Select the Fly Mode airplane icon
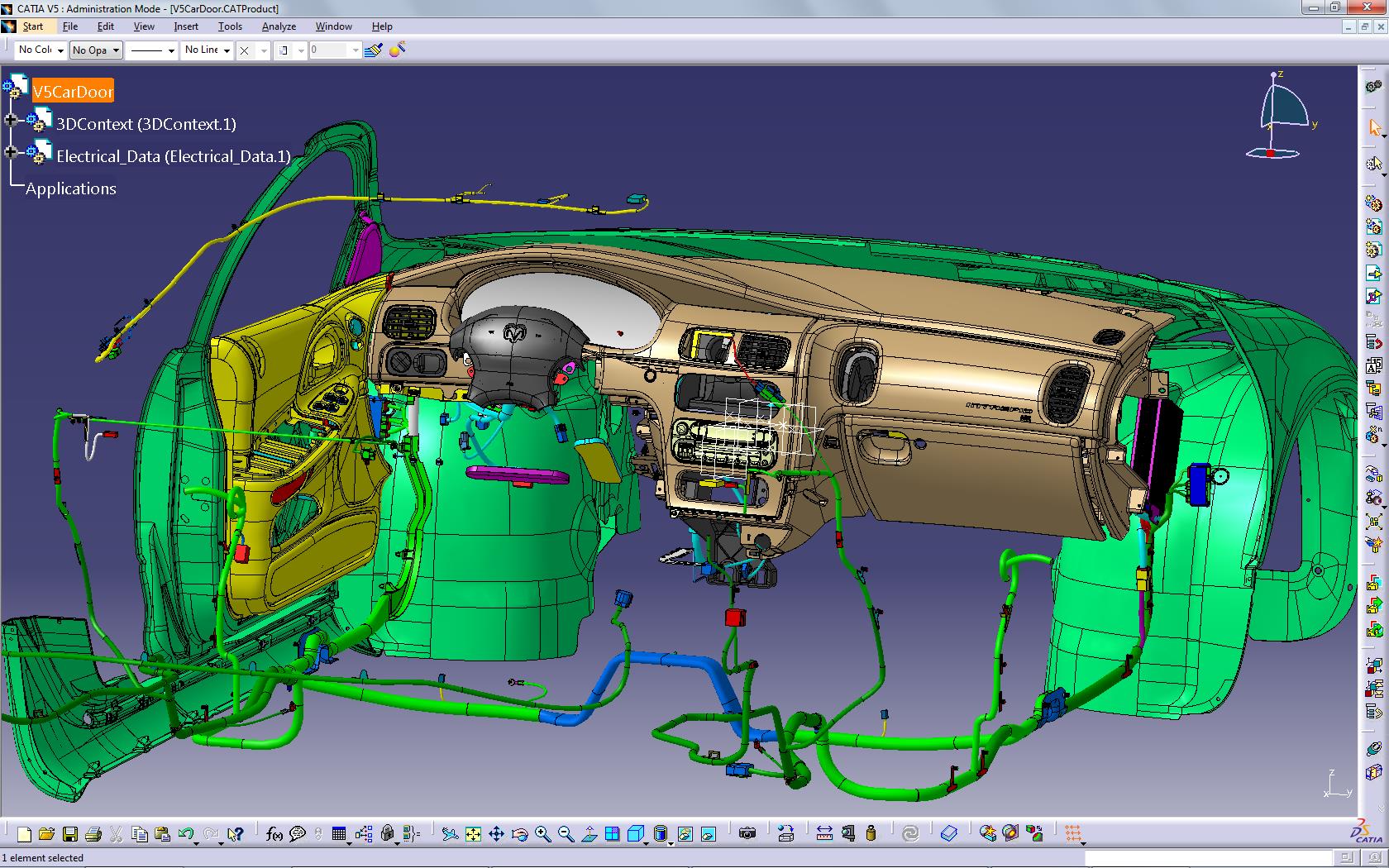 [x=451, y=833]
